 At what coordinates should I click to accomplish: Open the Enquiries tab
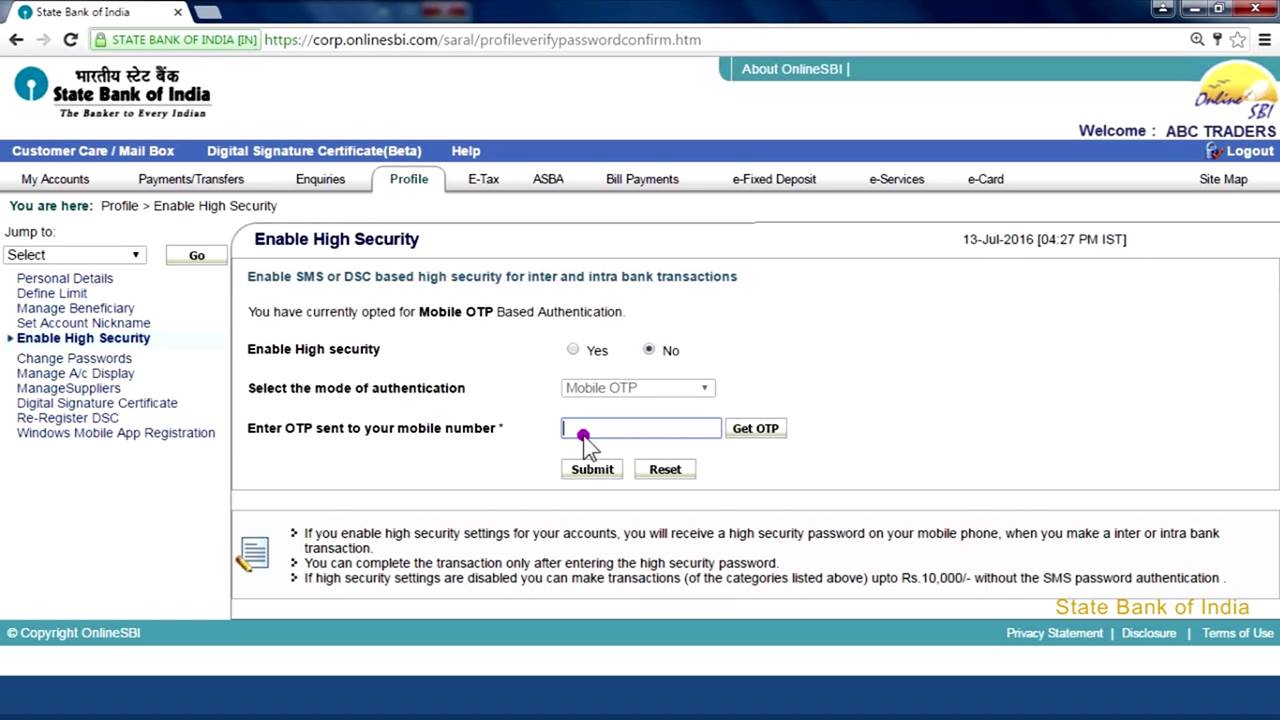[320, 179]
